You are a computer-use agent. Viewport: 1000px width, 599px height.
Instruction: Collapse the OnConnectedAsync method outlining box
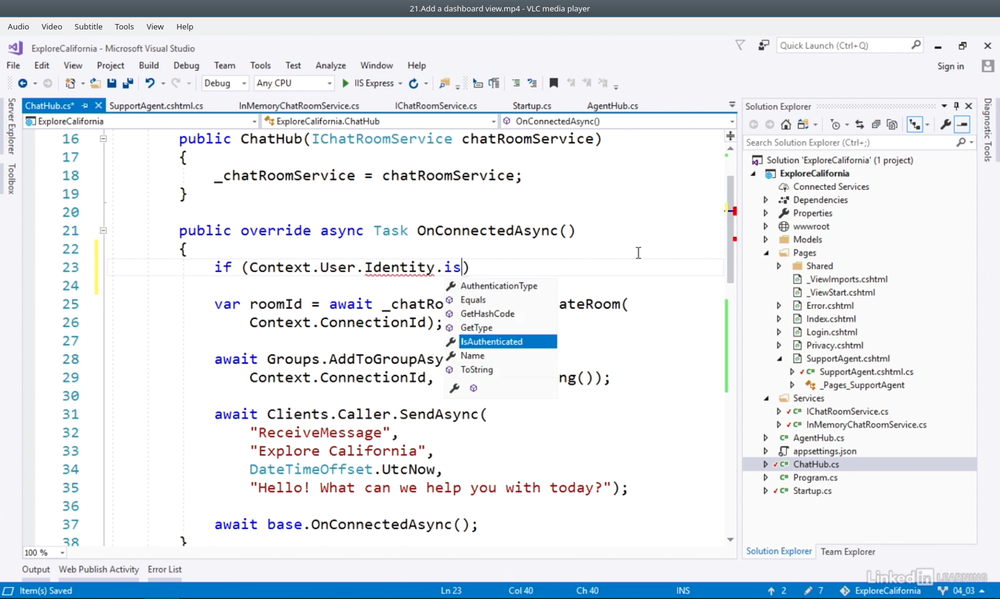click(103, 230)
